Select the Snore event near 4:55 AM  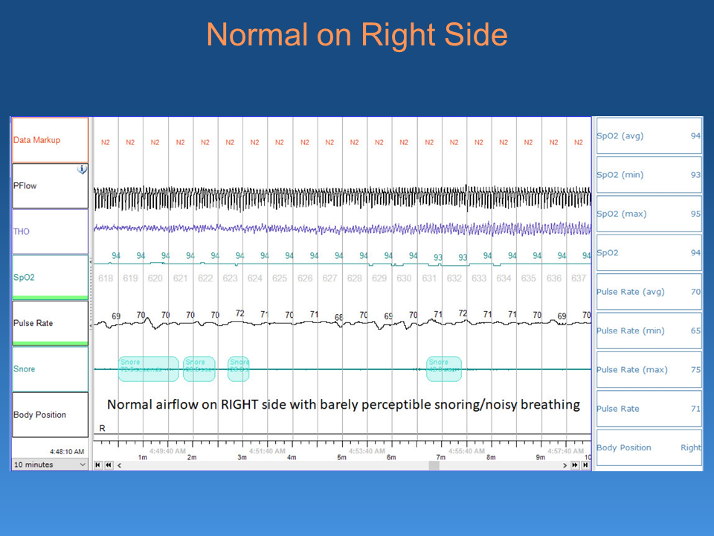tap(443, 369)
